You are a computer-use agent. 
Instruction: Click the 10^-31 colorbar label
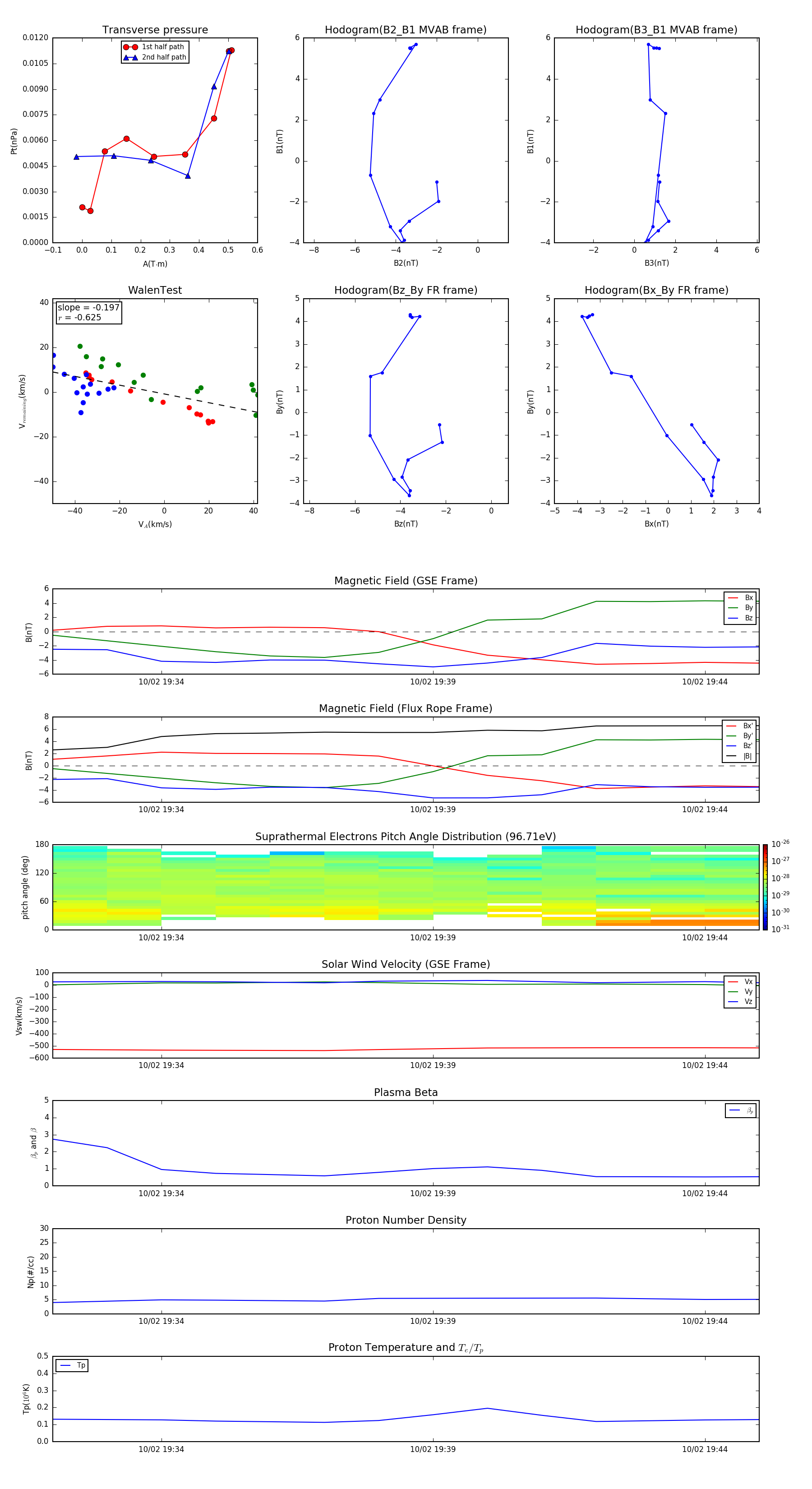(x=780, y=929)
